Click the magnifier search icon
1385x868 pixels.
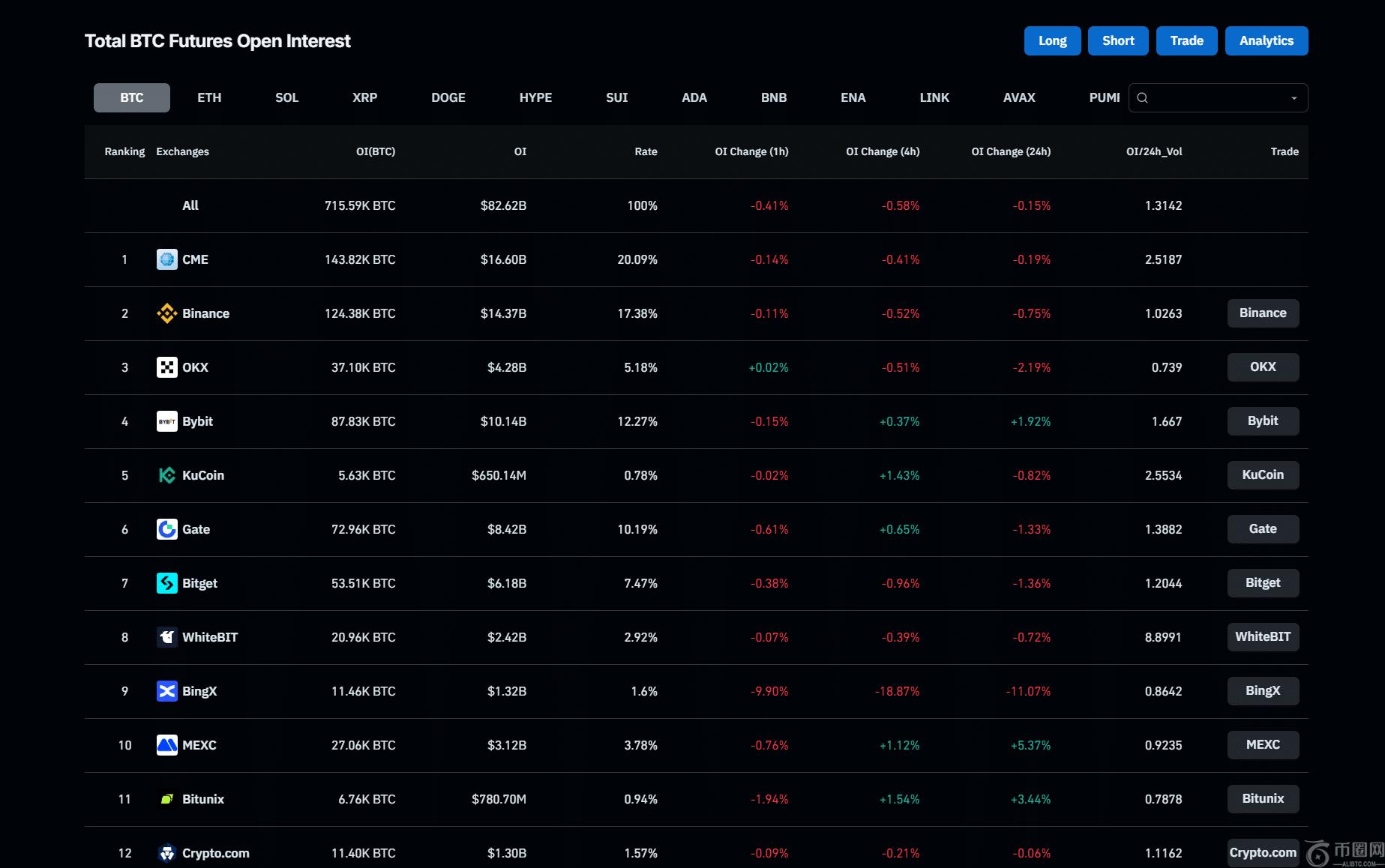point(1142,98)
